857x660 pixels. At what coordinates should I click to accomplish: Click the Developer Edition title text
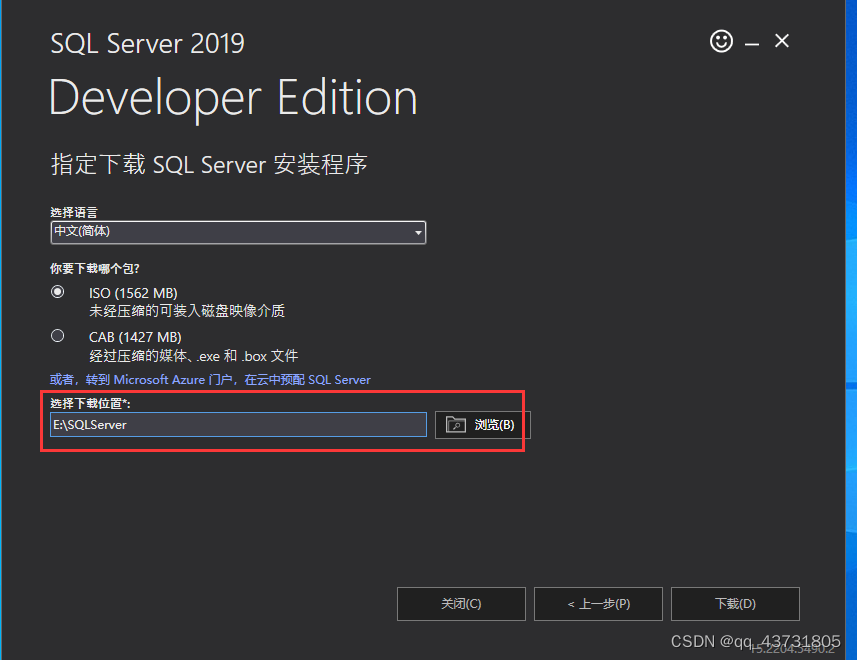pyautogui.click(x=233, y=98)
